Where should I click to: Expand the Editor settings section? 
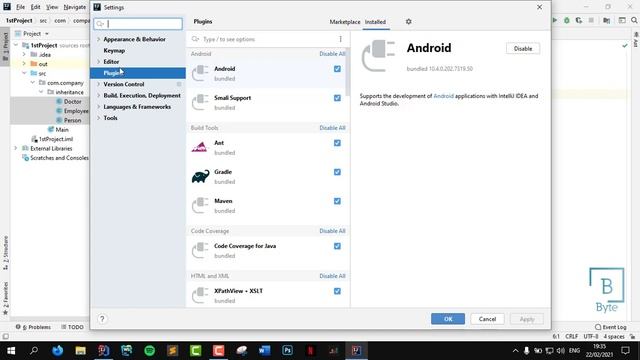click(x=98, y=62)
